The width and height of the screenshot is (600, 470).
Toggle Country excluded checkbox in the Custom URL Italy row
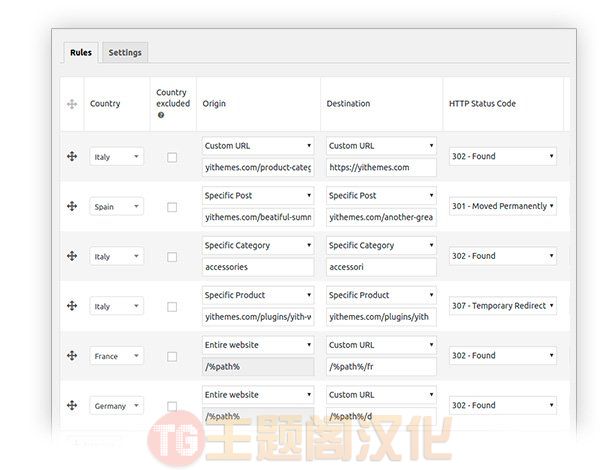(172, 157)
